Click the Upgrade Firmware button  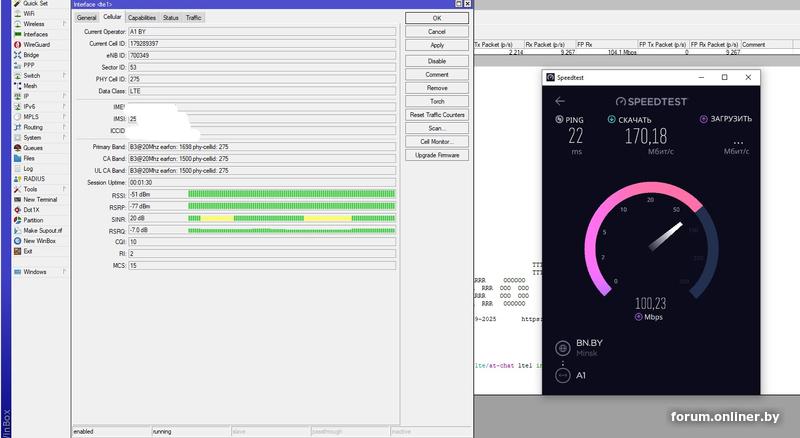pos(437,155)
